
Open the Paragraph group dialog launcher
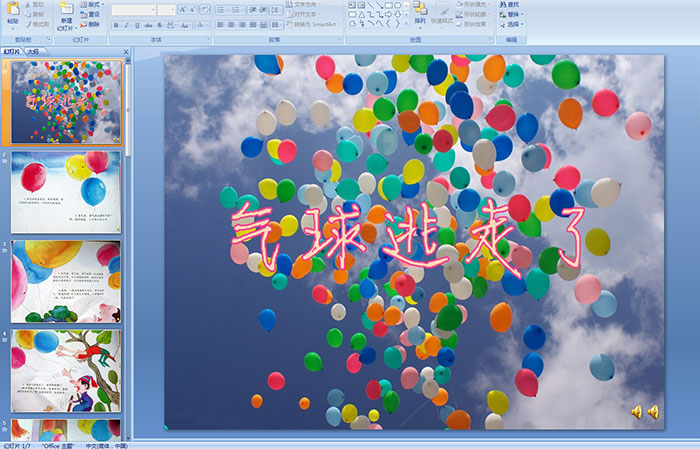pyautogui.click(x=340, y=39)
